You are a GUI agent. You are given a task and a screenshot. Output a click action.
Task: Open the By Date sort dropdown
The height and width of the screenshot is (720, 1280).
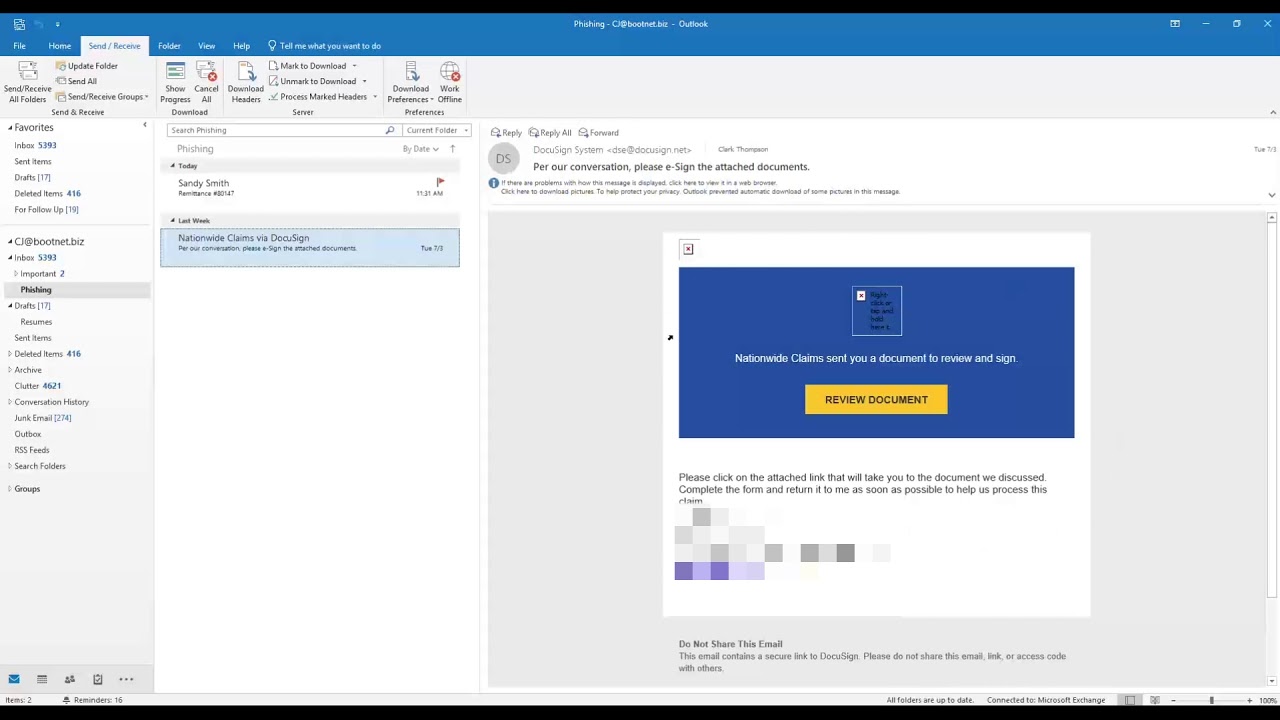[x=421, y=149]
